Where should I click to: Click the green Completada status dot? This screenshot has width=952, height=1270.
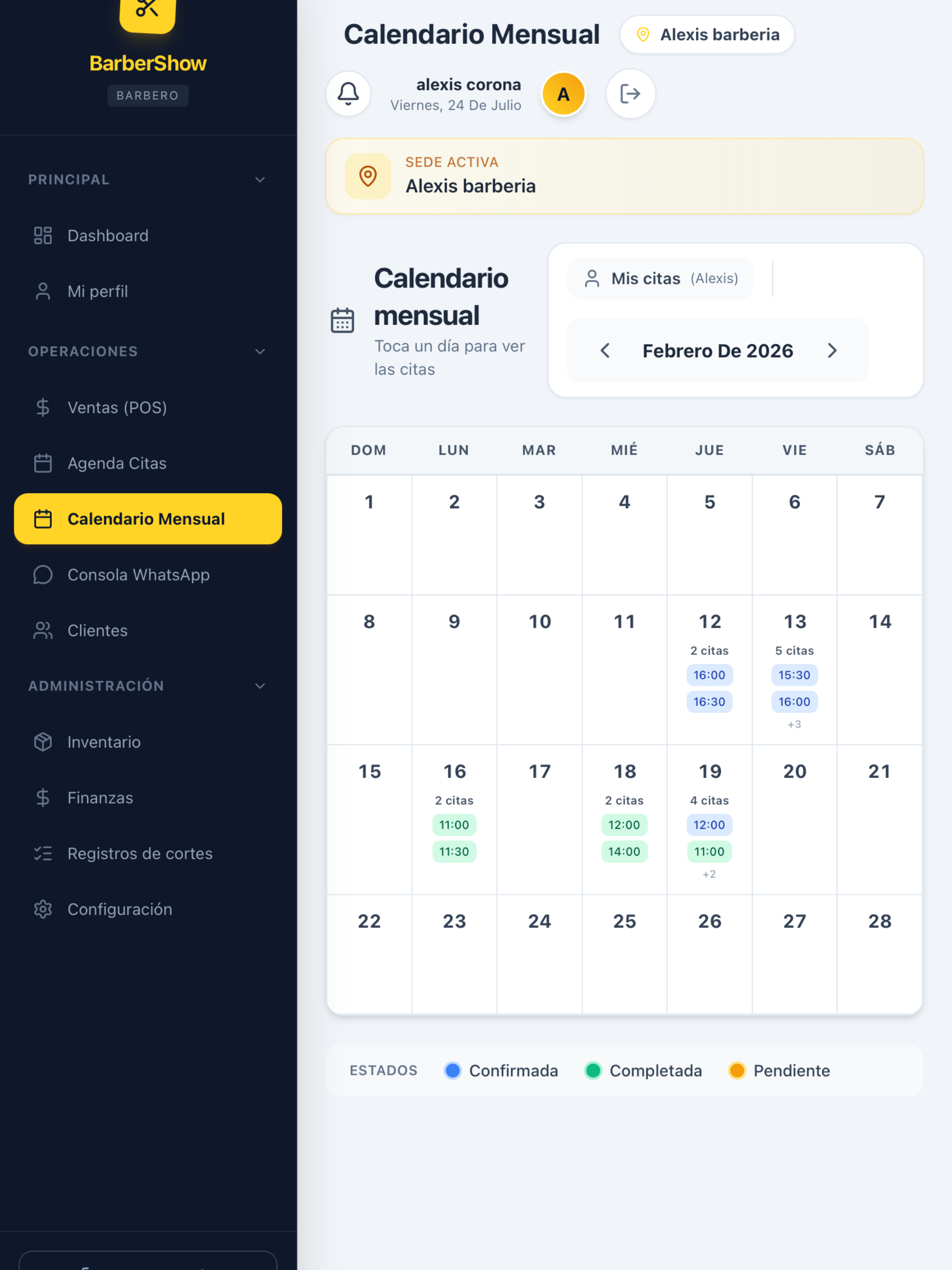pyautogui.click(x=593, y=1070)
